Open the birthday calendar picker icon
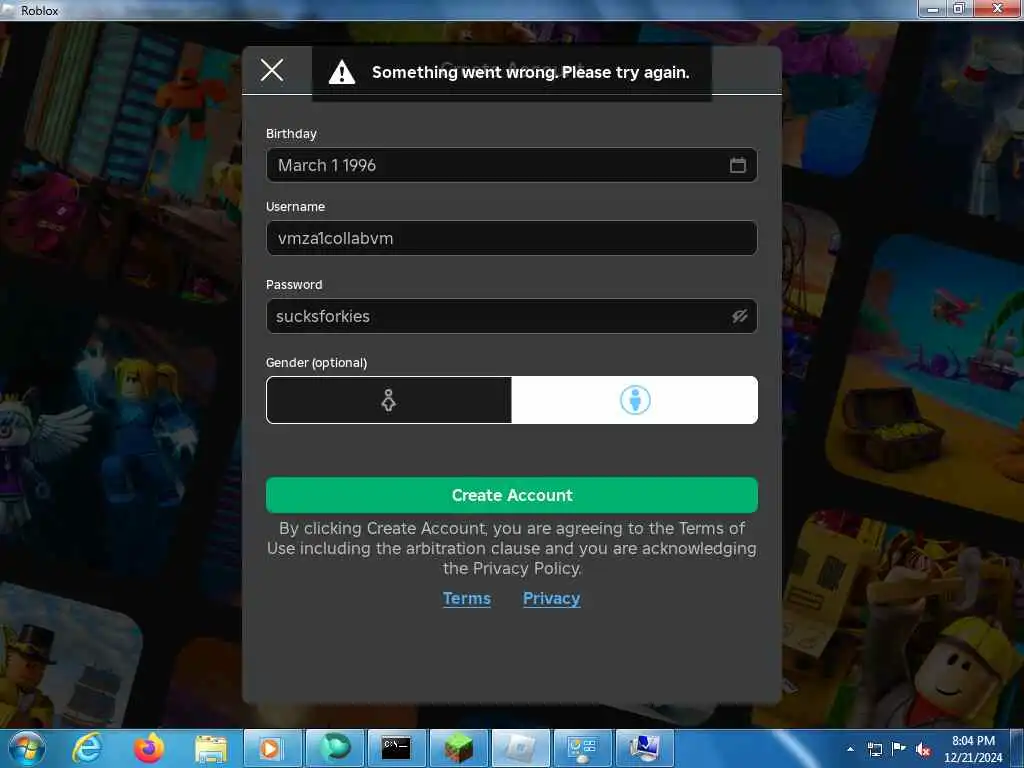Image resolution: width=1024 pixels, height=768 pixels. point(737,165)
